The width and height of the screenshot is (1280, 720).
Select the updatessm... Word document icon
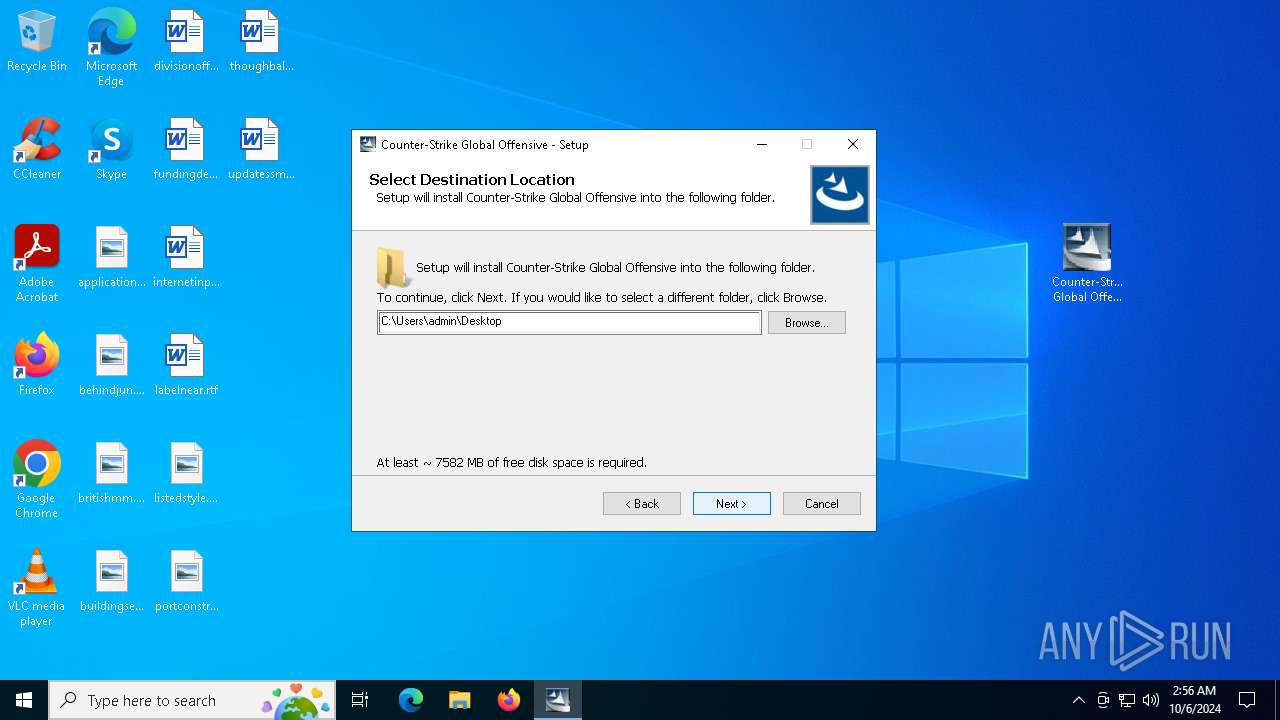click(261, 150)
